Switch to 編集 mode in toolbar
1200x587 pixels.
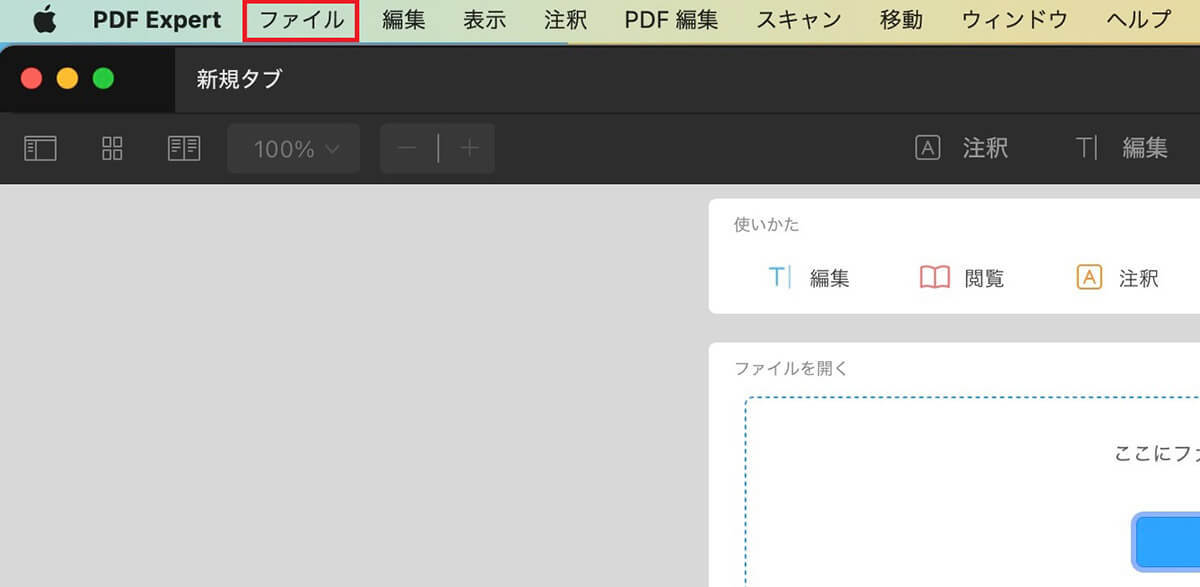click(1121, 148)
